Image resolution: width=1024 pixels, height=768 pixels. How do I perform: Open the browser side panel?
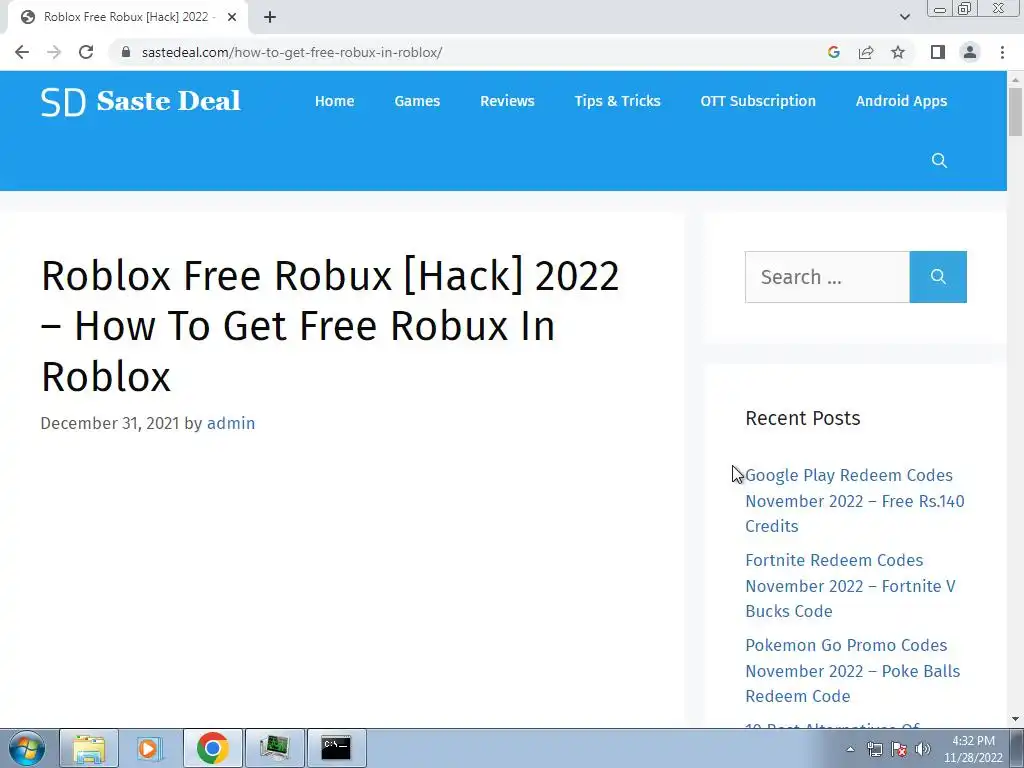(x=938, y=52)
